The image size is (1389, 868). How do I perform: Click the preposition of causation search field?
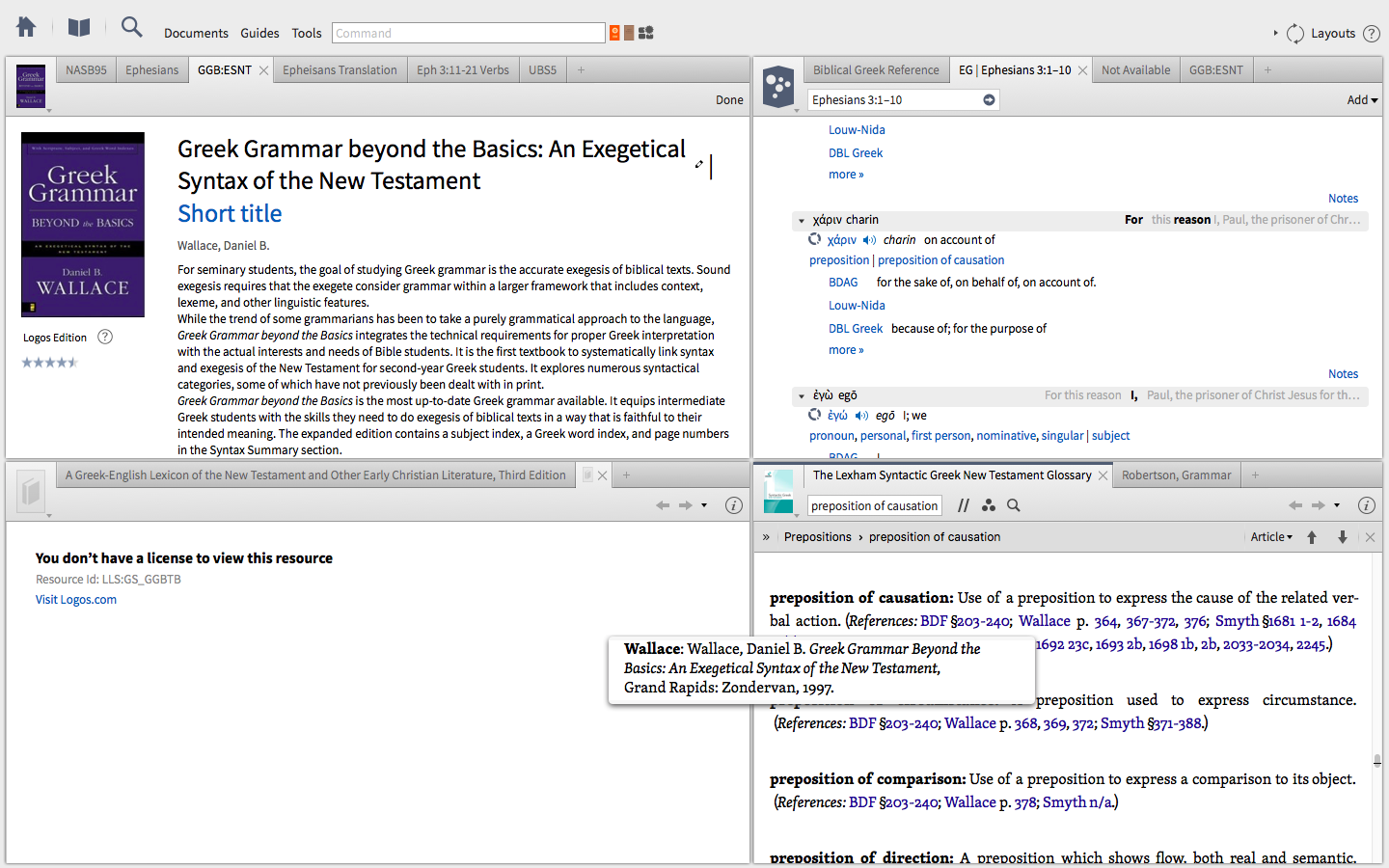coord(874,505)
